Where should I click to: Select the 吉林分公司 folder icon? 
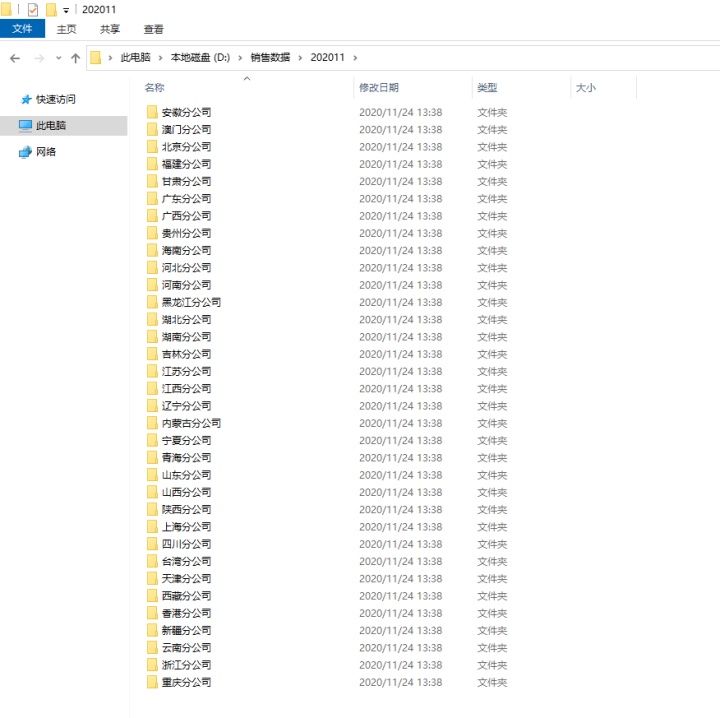152,354
